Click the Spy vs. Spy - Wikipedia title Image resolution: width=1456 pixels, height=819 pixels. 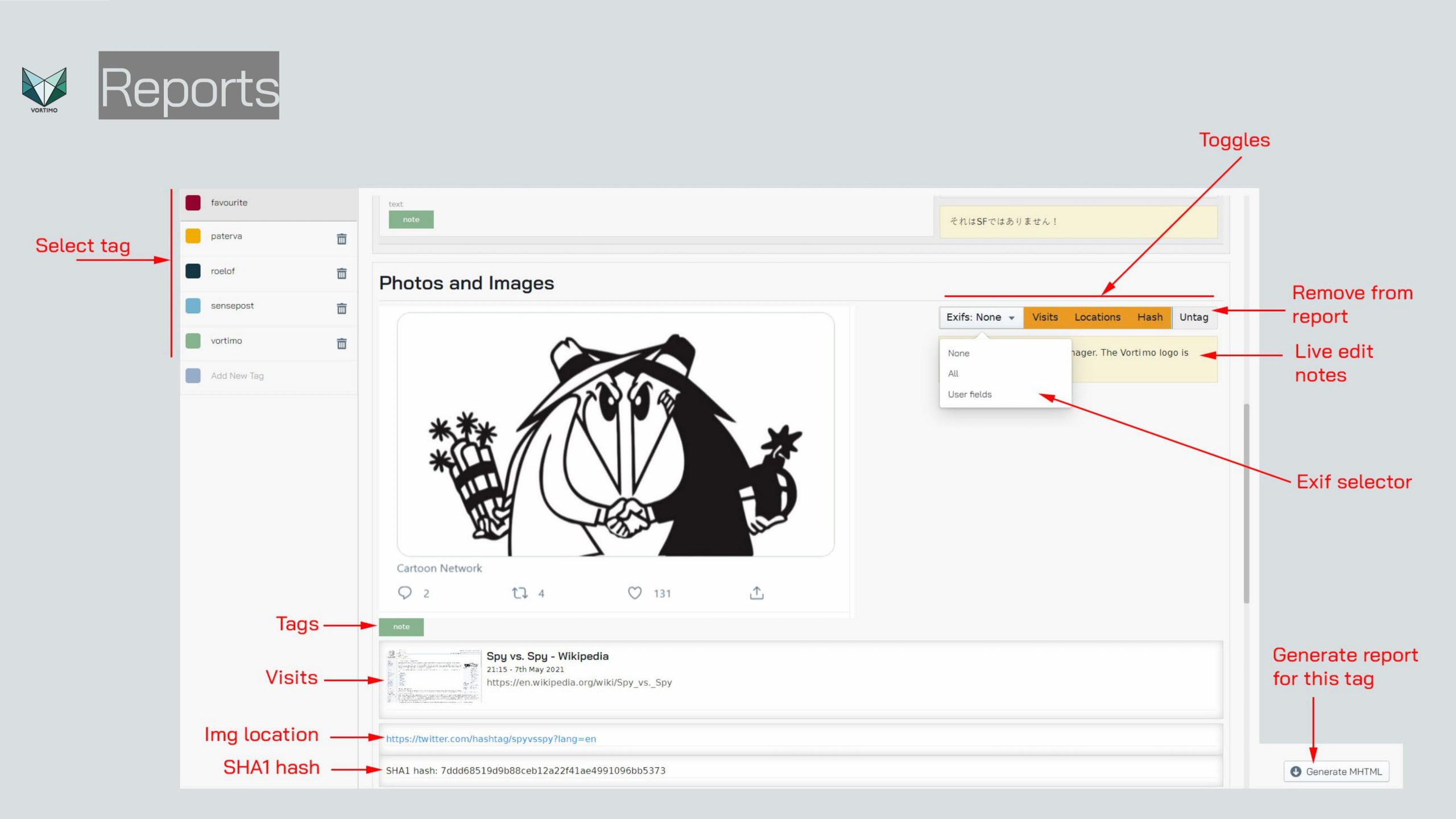pos(547,656)
